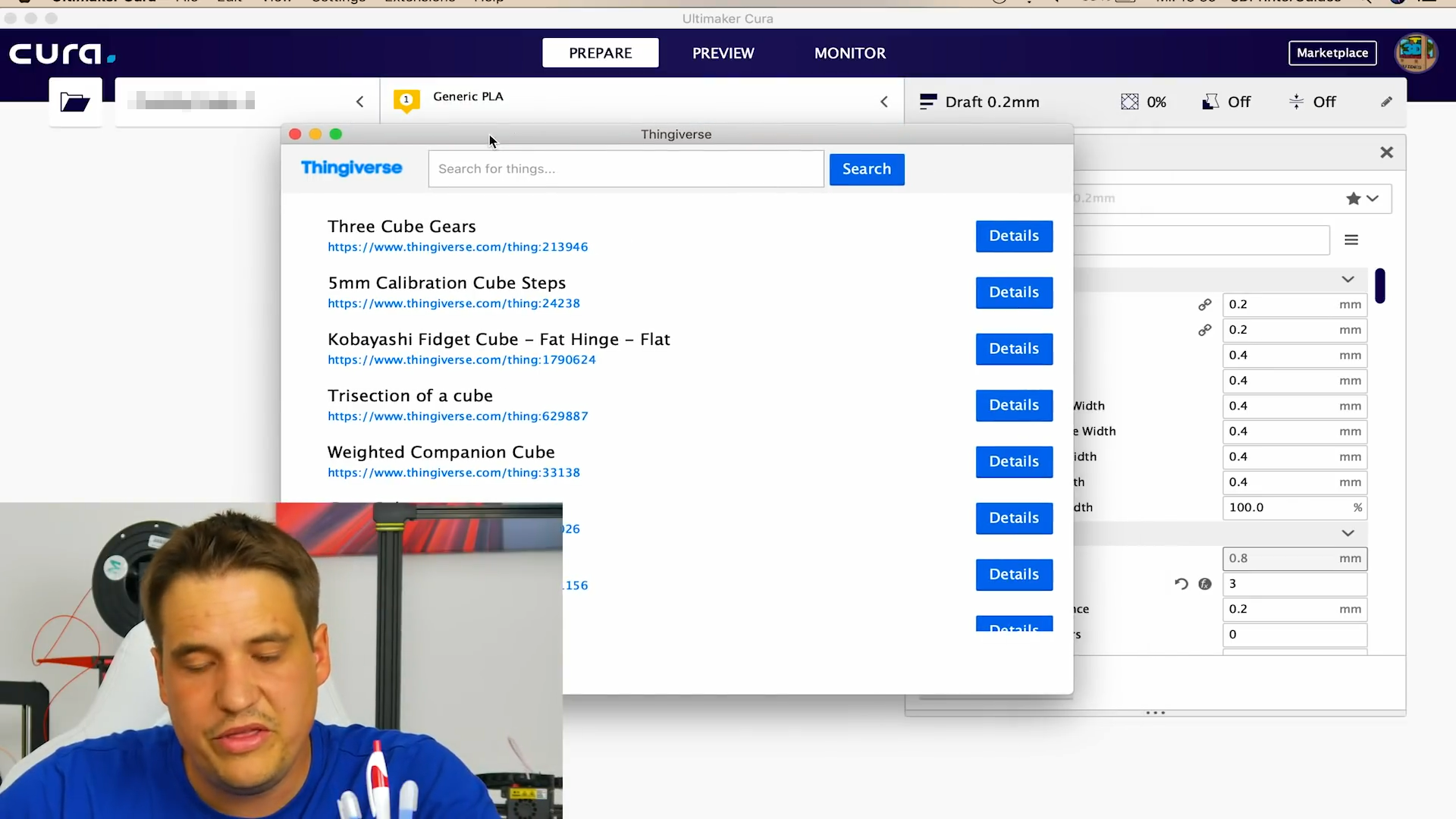Click the Draft profile layer icon
This screenshot has width=1456, height=819.
pyautogui.click(x=928, y=102)
